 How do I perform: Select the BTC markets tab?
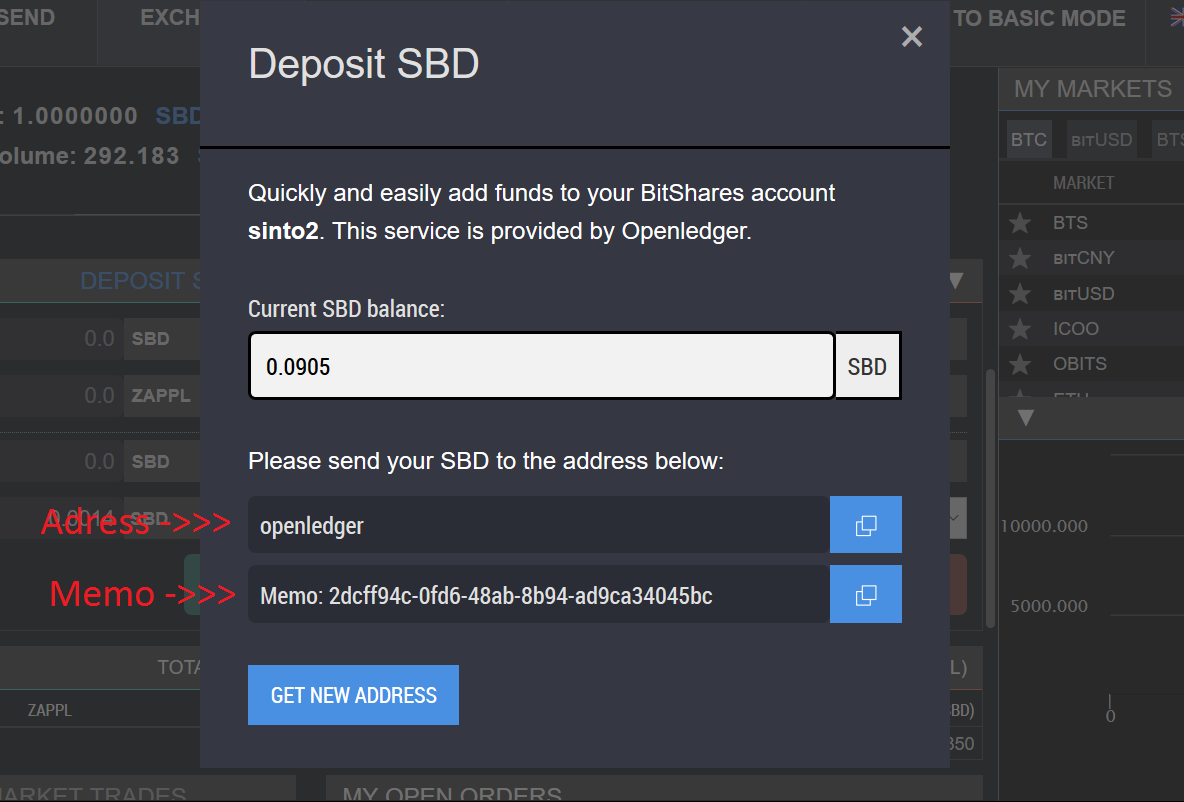pos(1028,140)
